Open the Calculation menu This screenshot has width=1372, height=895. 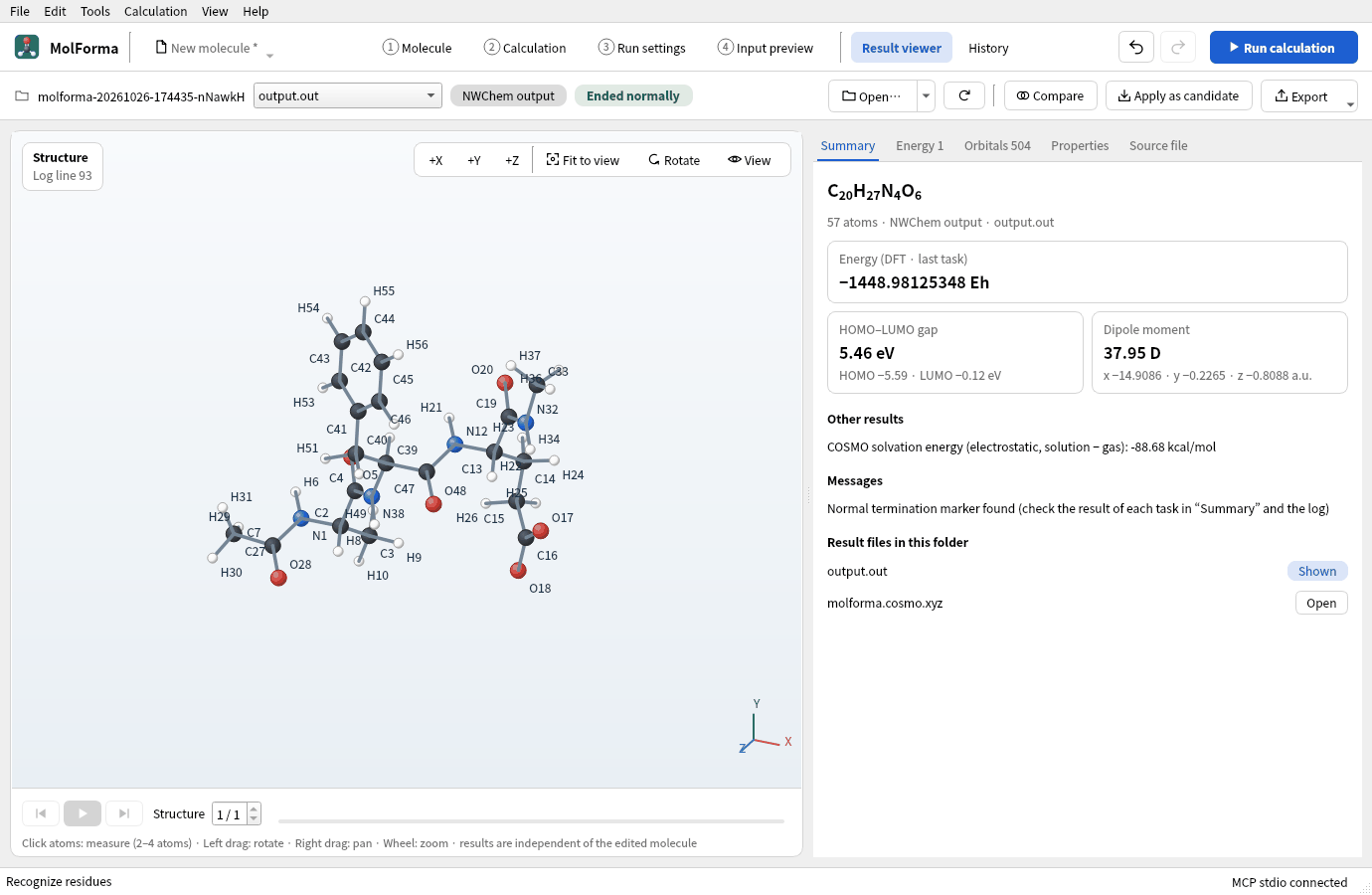[155, 11]
